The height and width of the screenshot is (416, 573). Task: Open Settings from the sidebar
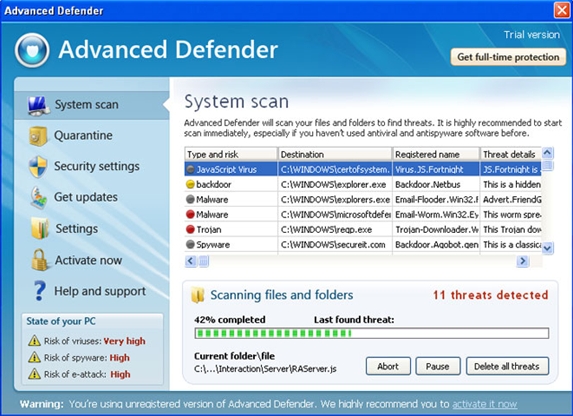(77, 229)
